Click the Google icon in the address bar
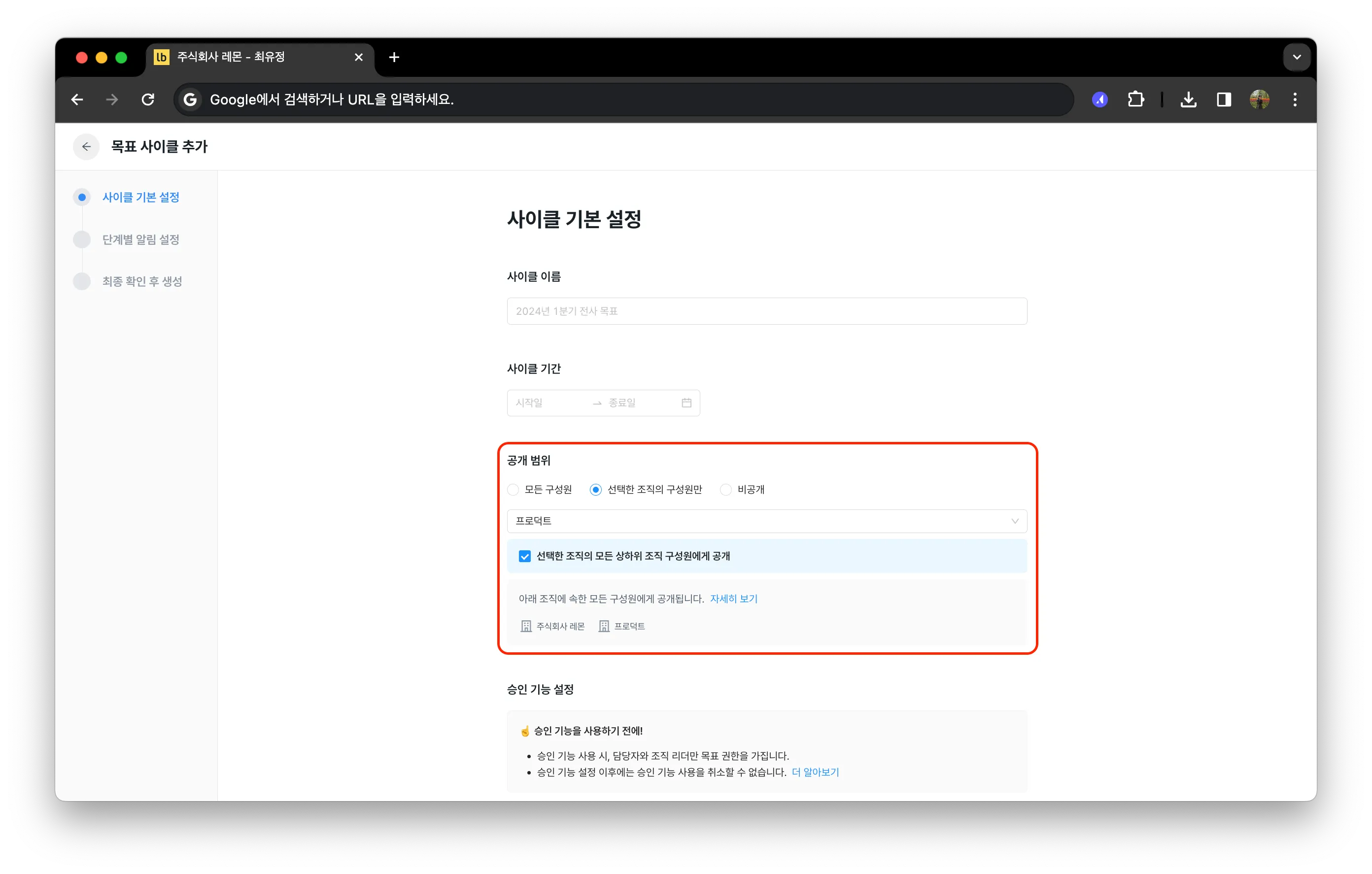Viewport: 1372px width, 874px height. coord(190,100)
